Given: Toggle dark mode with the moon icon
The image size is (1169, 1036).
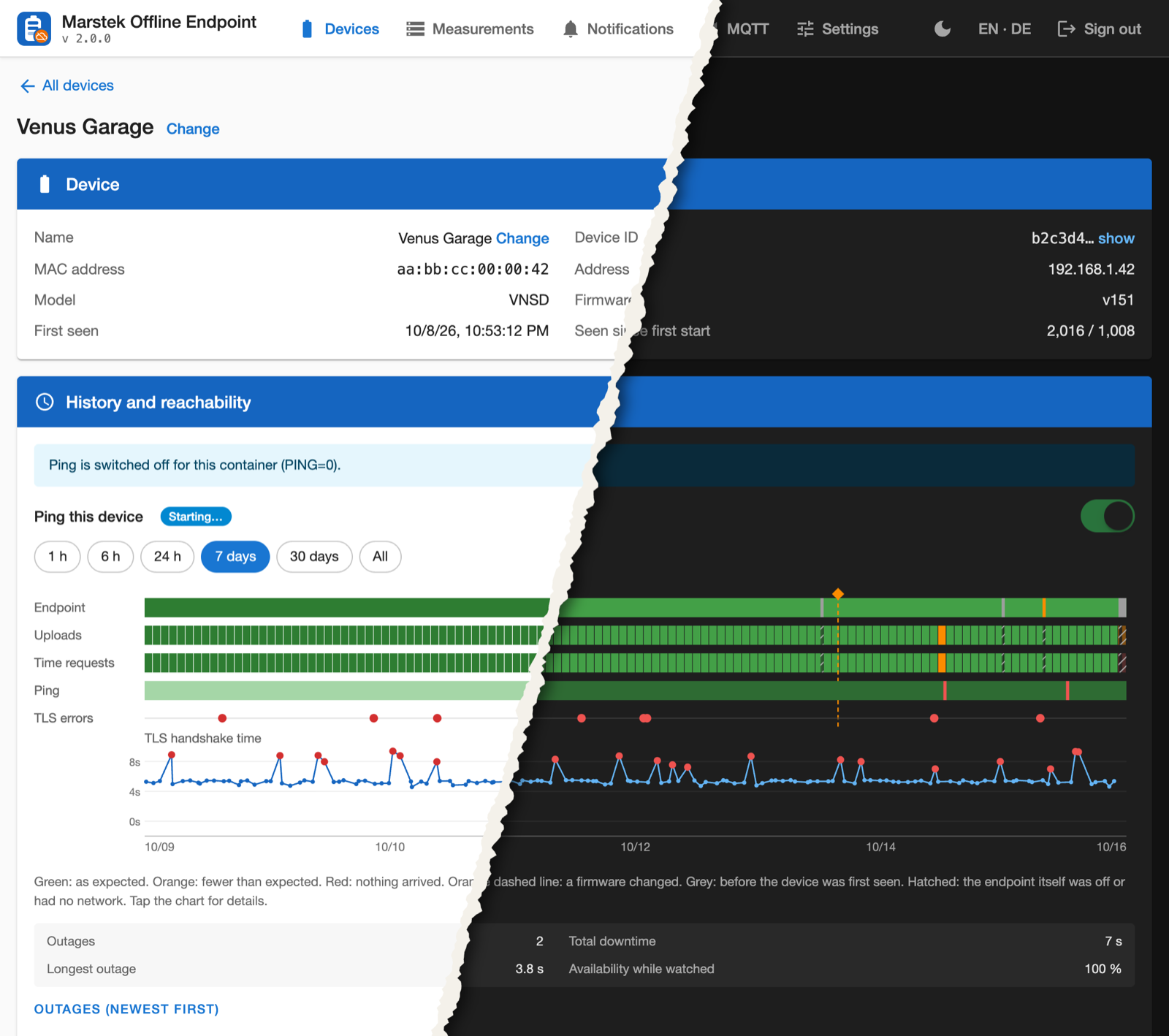Looking at the screenshot, I should click(943, 29).
